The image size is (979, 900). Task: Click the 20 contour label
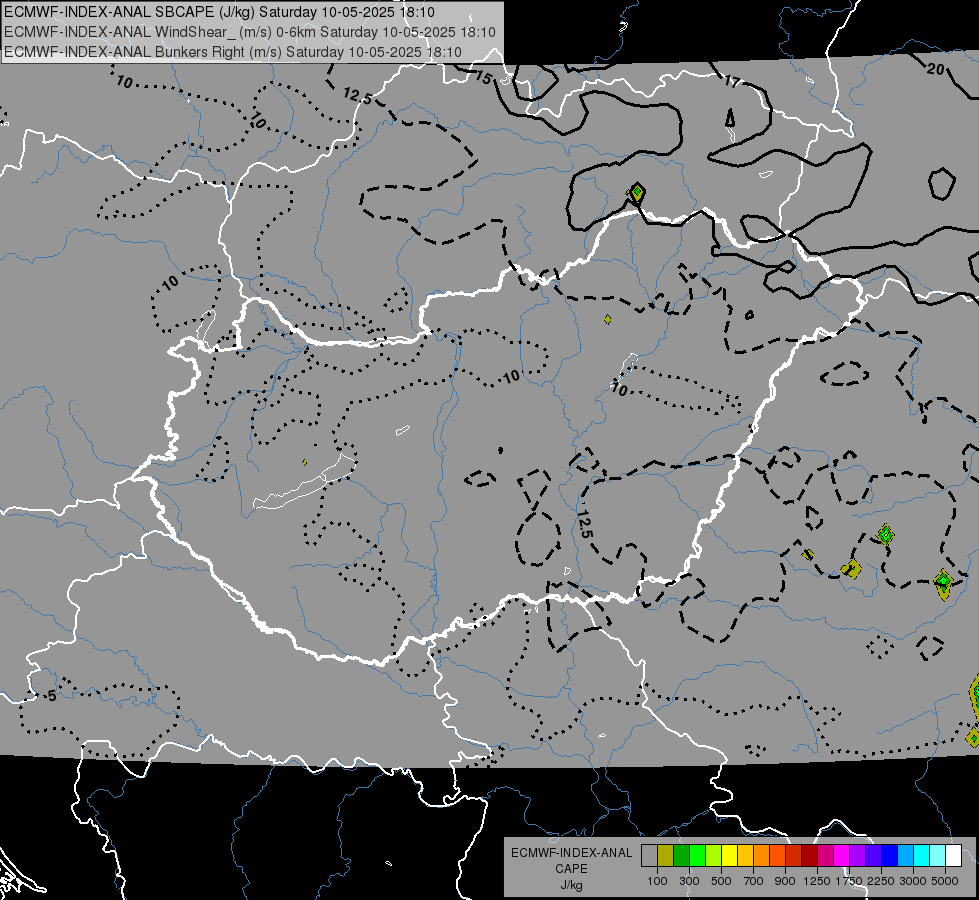point(935,69)
